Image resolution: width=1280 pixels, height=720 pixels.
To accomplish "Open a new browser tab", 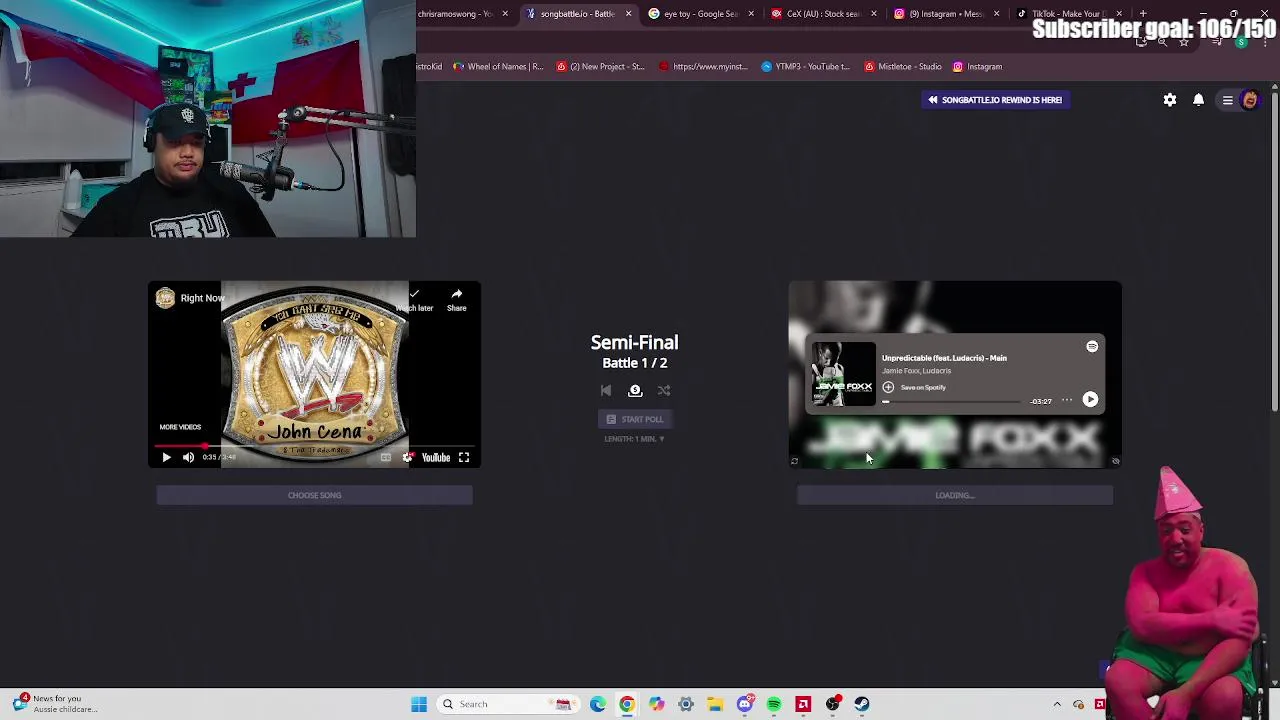I will pyautogui.click(x=1143, y=14).
